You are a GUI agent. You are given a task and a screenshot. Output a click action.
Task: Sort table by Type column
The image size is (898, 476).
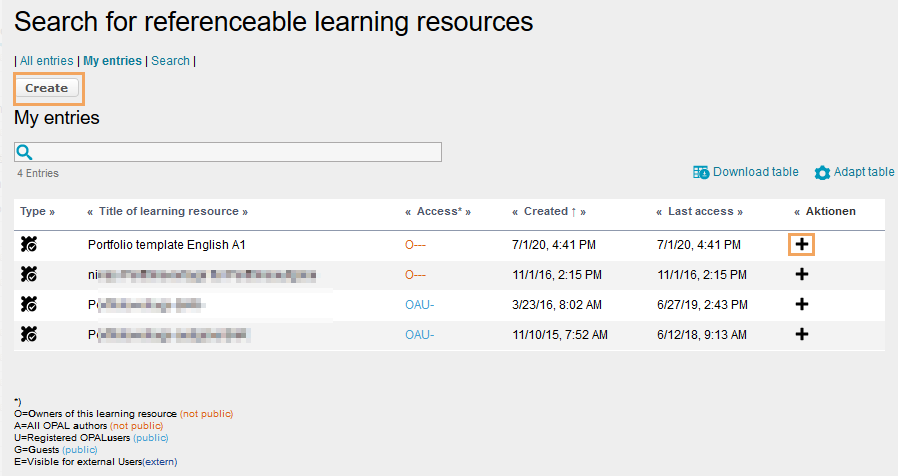pyautogui.click(x=37, y=212)
